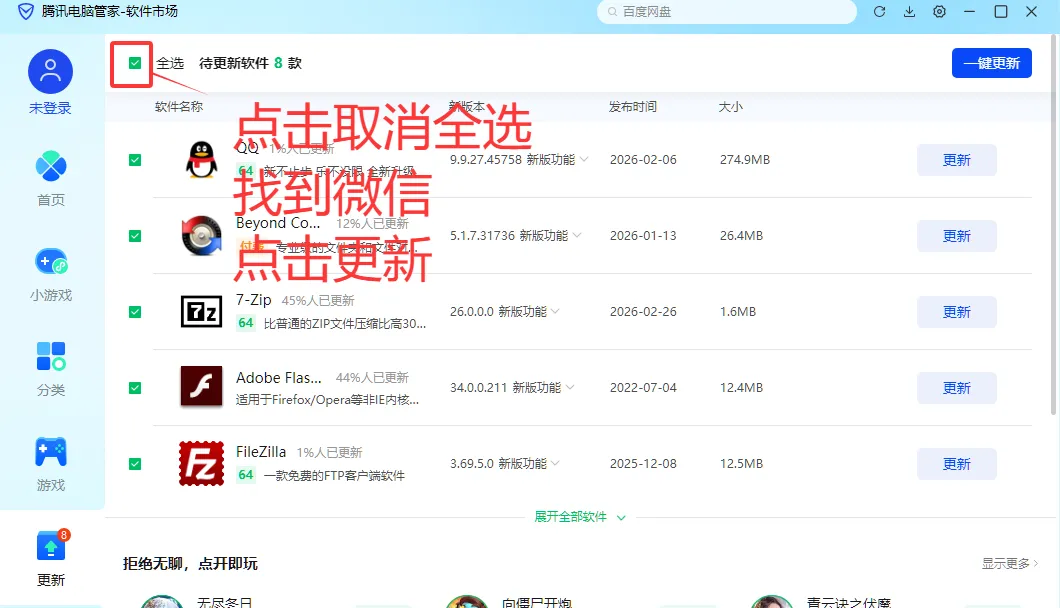Go to 首页 in the sidebar
This screenshot has height=608, width=1060.
coord(51,178)
